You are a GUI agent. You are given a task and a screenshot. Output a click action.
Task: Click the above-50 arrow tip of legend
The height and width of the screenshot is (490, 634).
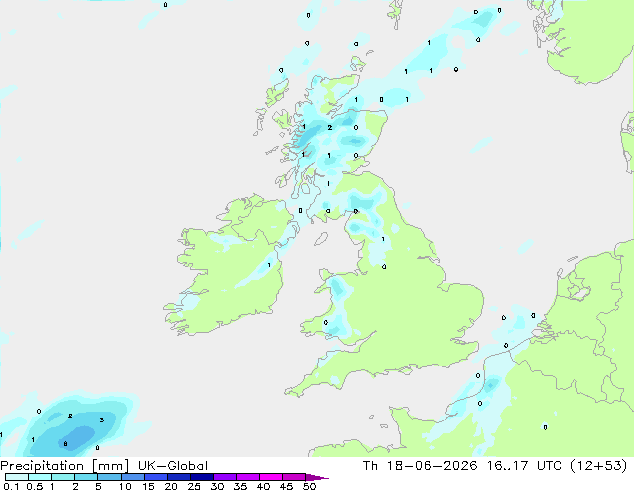tap(317, 477)
